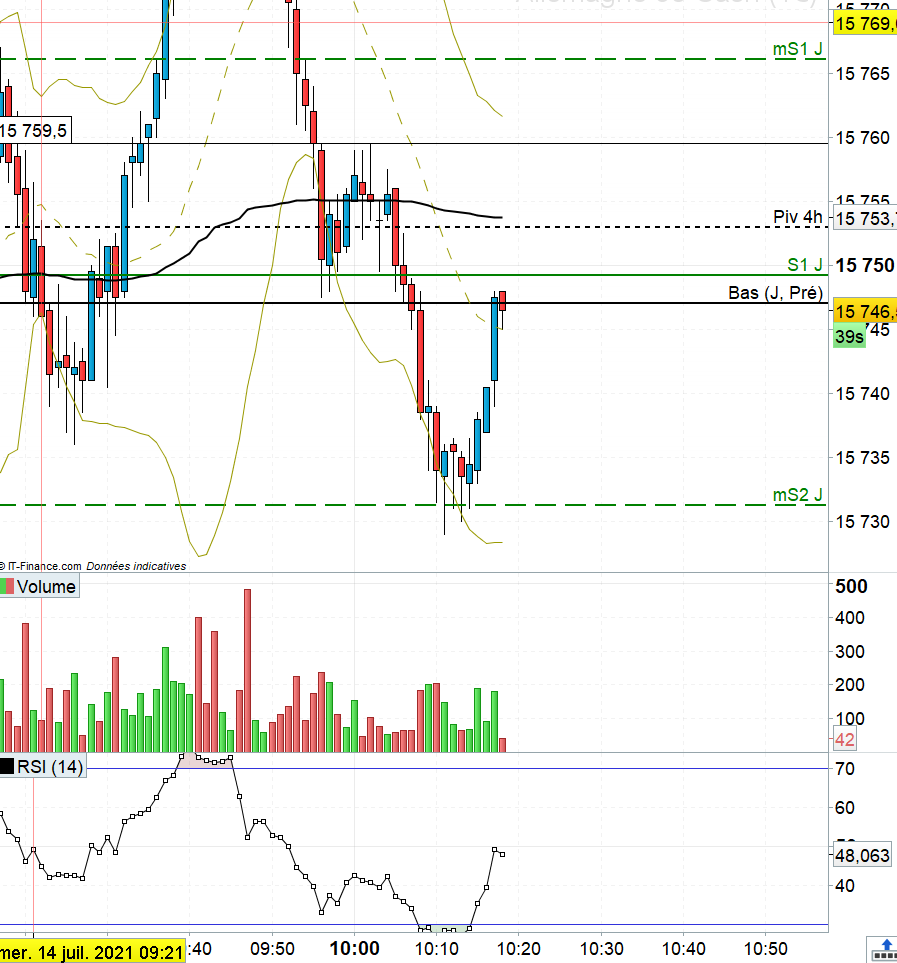Click the 300 volume axis label
Image resolution: width=897 pixels, height=963 pixels.
click(850, 651)
